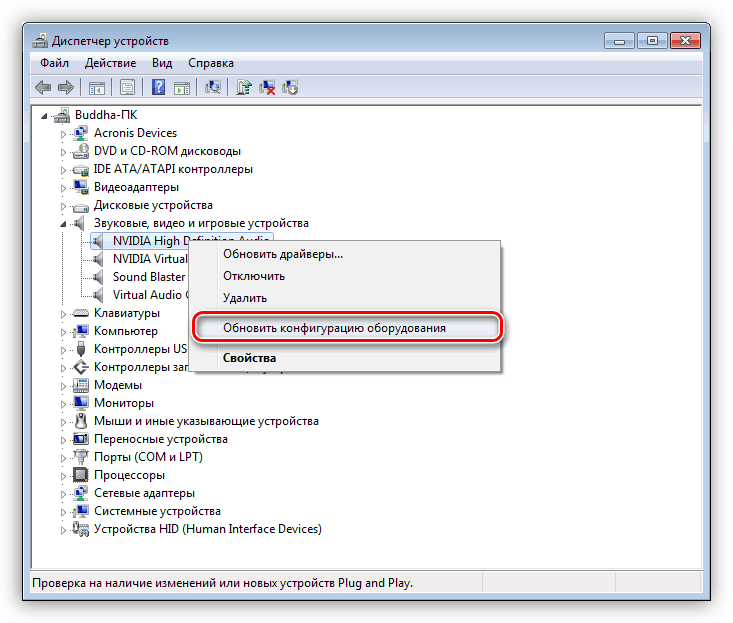733x623 pixels.
Task: Expand the Мониторы node arrow
Action: click(63, 404)
